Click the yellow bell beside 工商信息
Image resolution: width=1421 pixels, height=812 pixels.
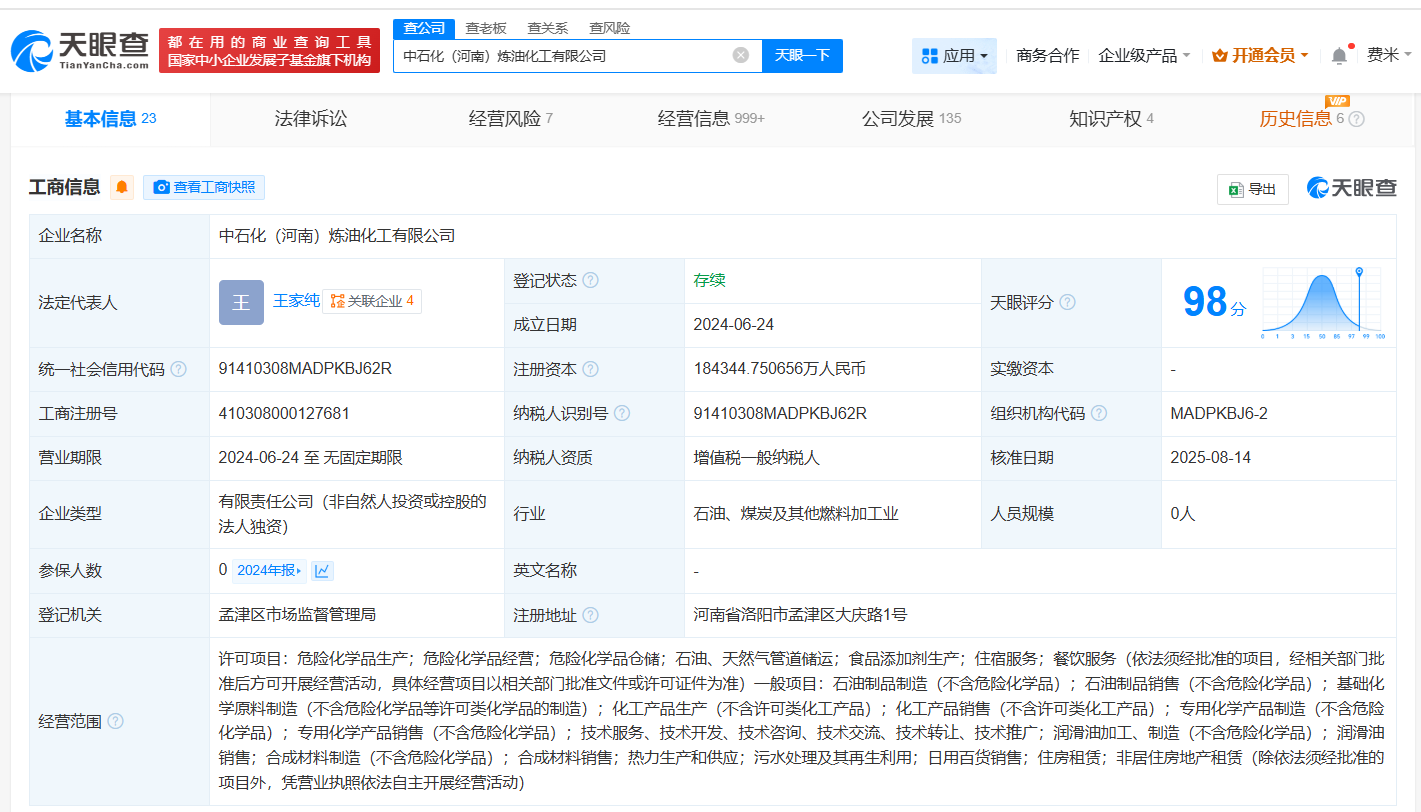click(122, 186)
